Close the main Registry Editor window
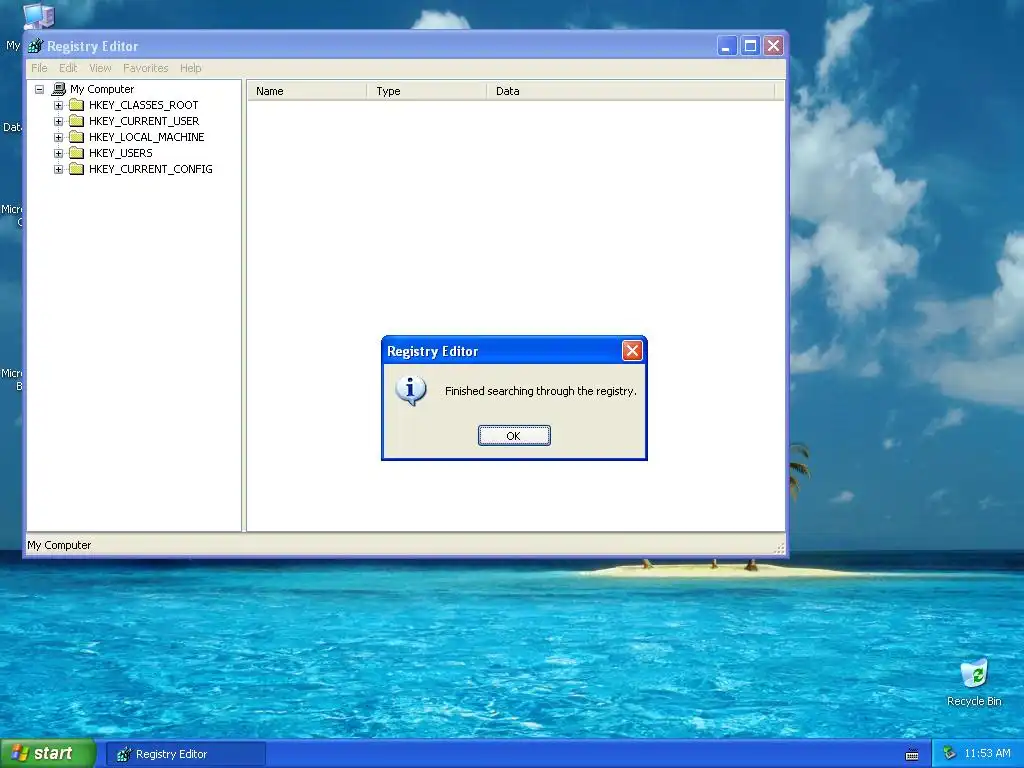Screen dimensions: 1024x768 [x=773, y=46]
